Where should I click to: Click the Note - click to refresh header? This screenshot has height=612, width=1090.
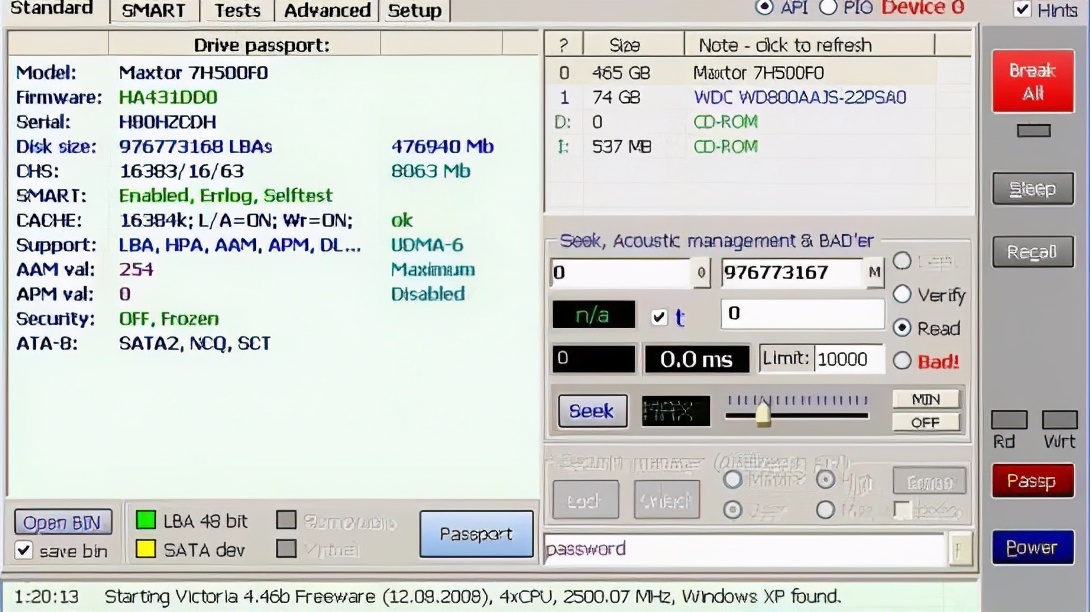(809, 45)
